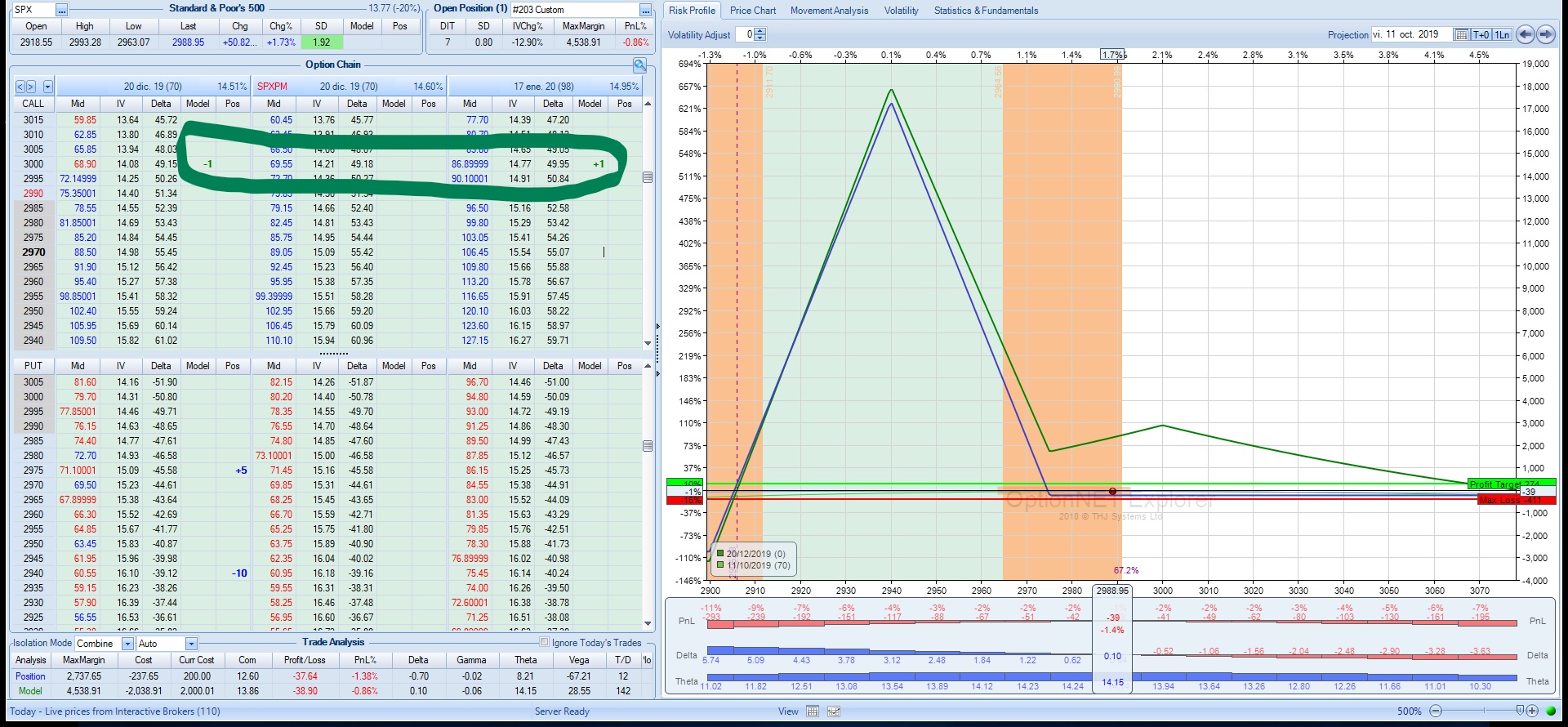The height and width of the screenshot is (727, 1568).
Task: Click the green connection status indicator
Action: [1551, 711]
